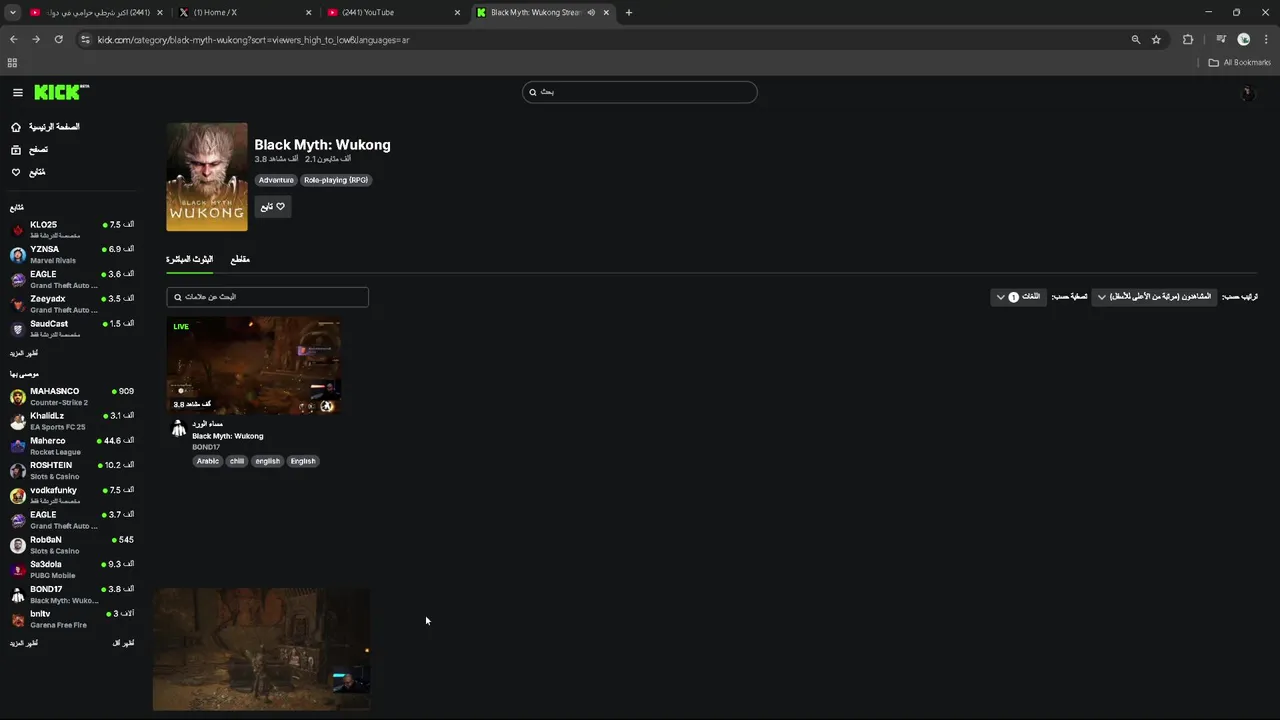Click the capitalized English stream tag
The width and height of the screenshot is (1280, 720).
[x=303, y=461]
